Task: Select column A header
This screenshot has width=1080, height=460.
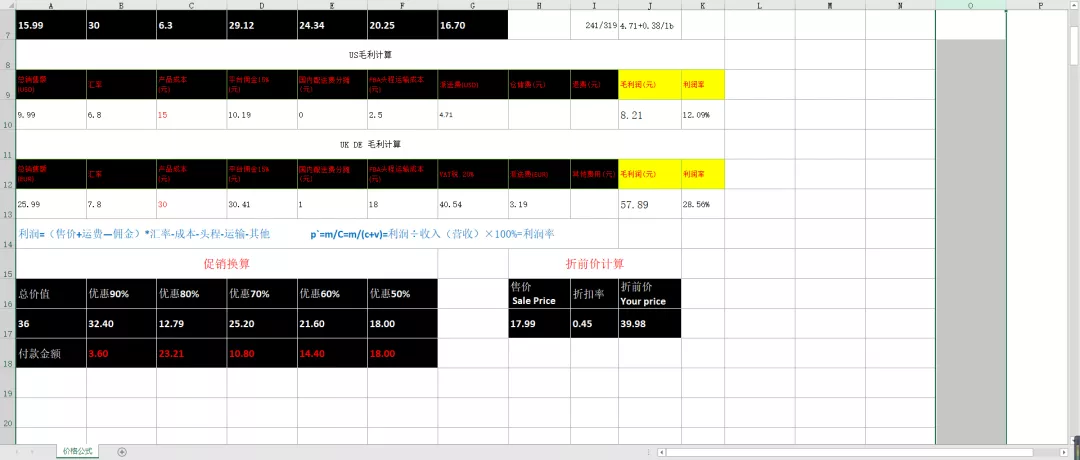Action: 51,5
